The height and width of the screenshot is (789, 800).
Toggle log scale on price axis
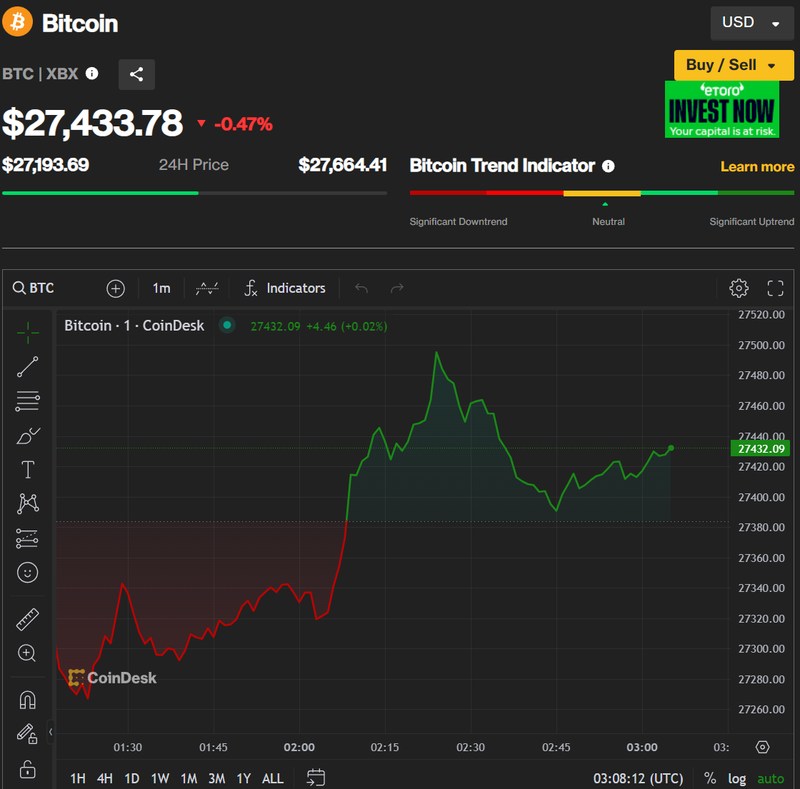point(737,778)
